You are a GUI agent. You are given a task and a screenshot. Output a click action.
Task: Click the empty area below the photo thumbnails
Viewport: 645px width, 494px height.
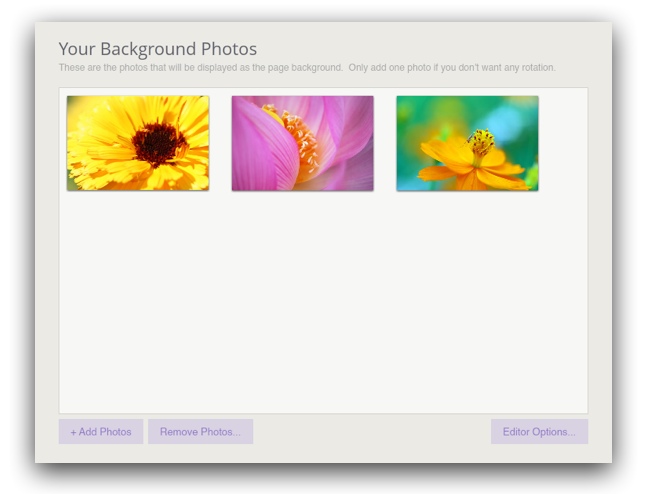[322, 300]
